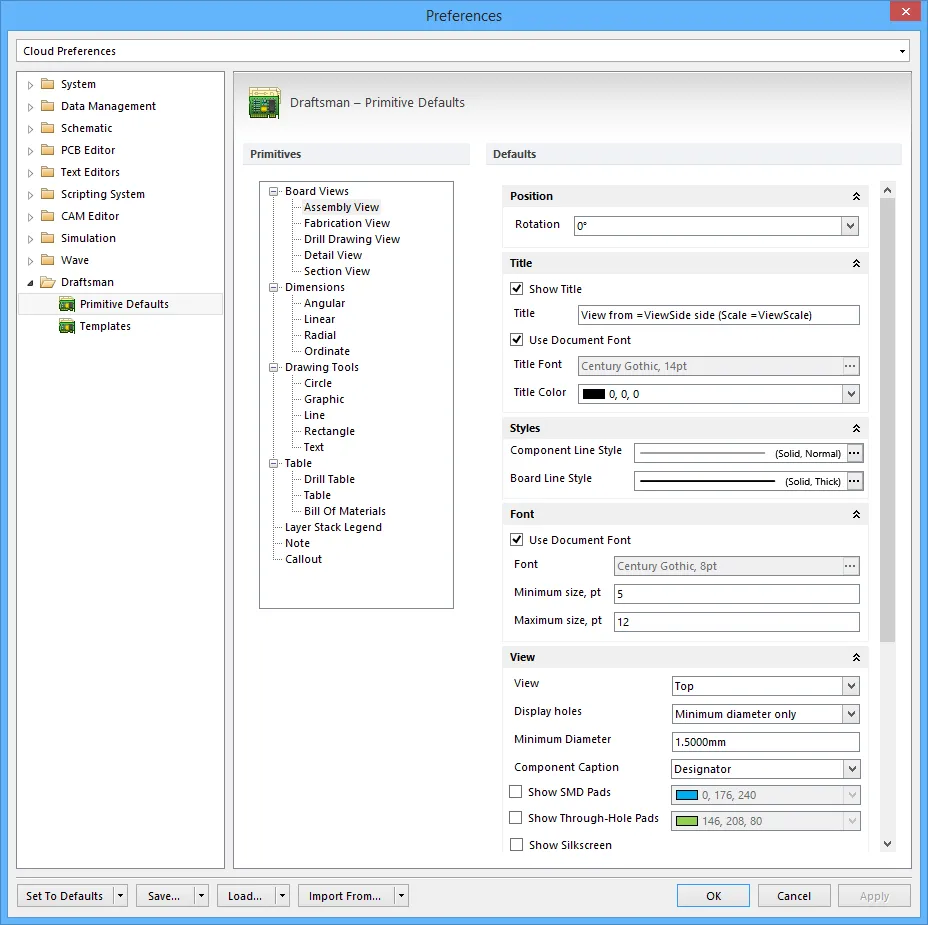The height and width of the screenshot is (925, 928).
Task: Click the Primitive Defaults page icon
Action: tap(67, 304)
